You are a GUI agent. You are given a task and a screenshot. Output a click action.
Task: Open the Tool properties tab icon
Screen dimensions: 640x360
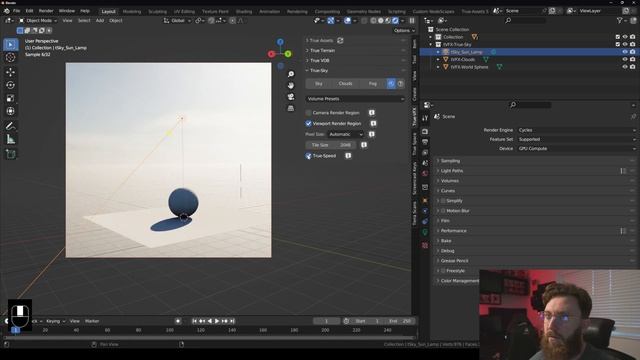pyautogui.click(x=425, y=118)
